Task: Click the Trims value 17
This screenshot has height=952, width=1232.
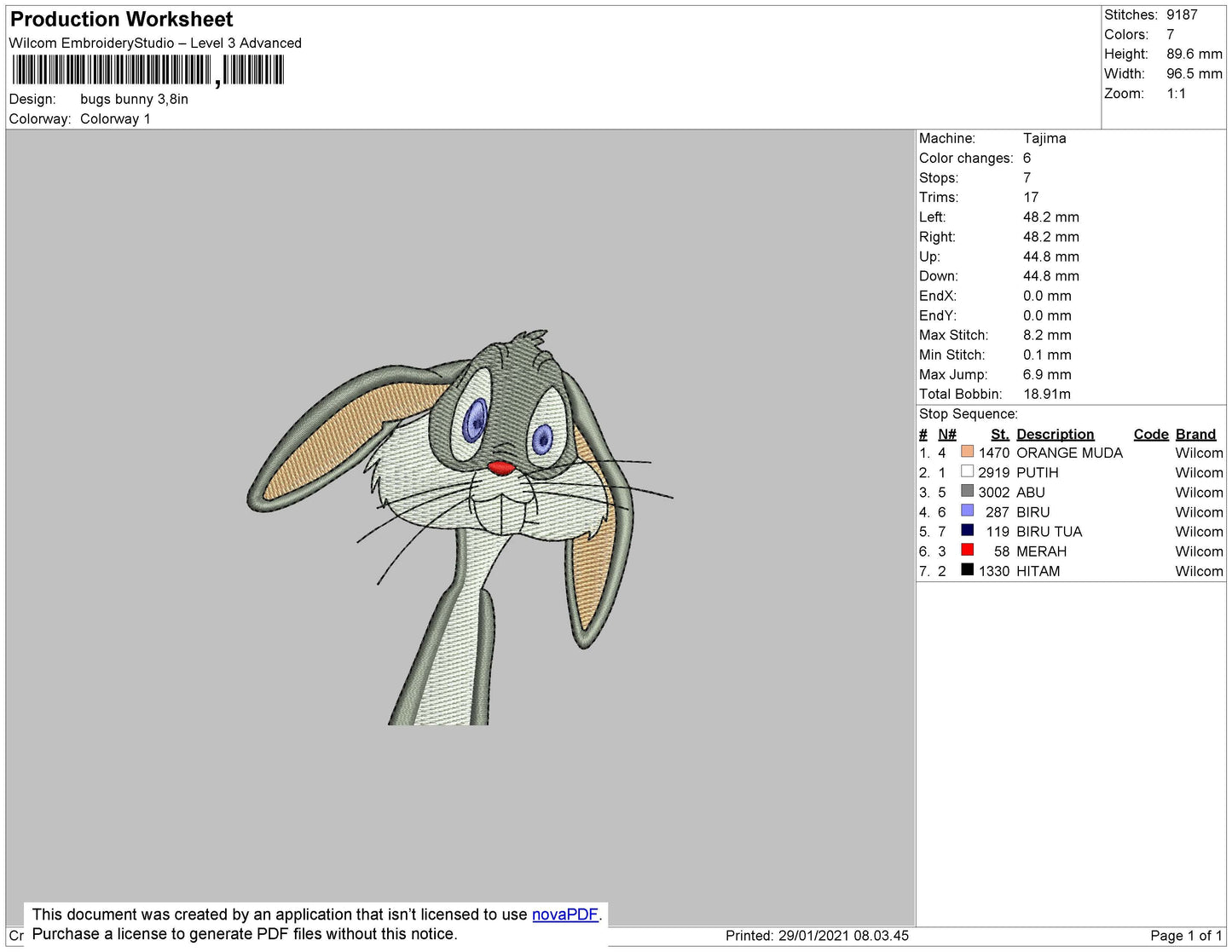Action: click(1031, 197)
